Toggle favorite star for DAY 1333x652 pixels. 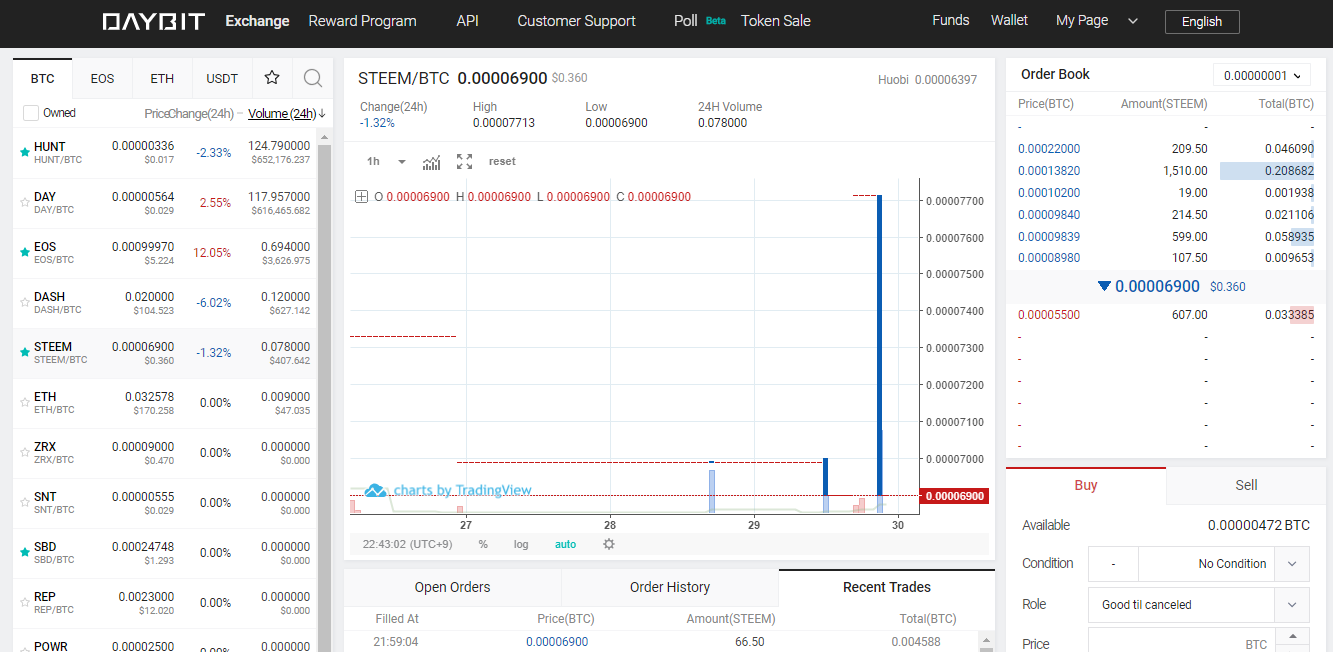pyautogui.click(x=24, y=203)
